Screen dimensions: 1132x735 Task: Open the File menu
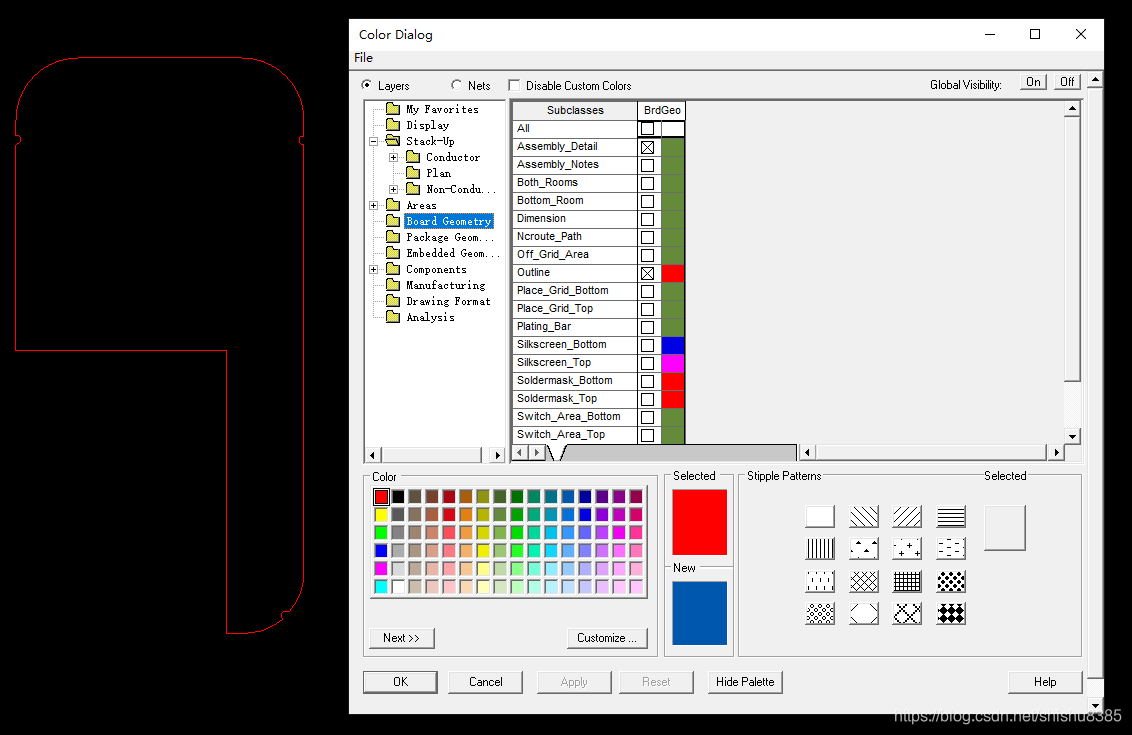coord(363,58)
